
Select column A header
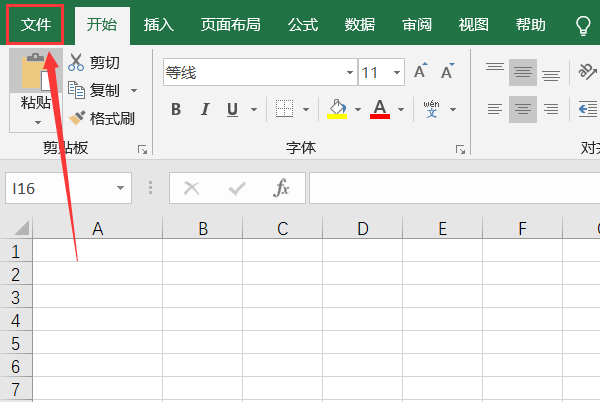pyautogui.click(x=98, y=228)
